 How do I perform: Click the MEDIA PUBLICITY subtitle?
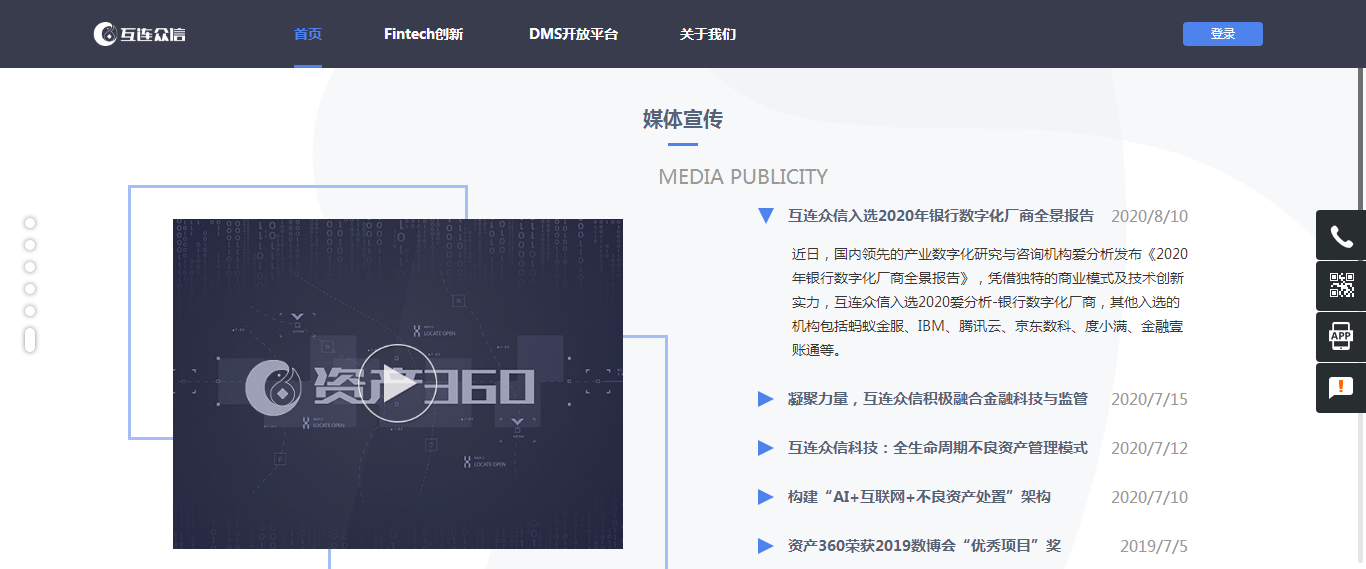(x=743, y=177)
